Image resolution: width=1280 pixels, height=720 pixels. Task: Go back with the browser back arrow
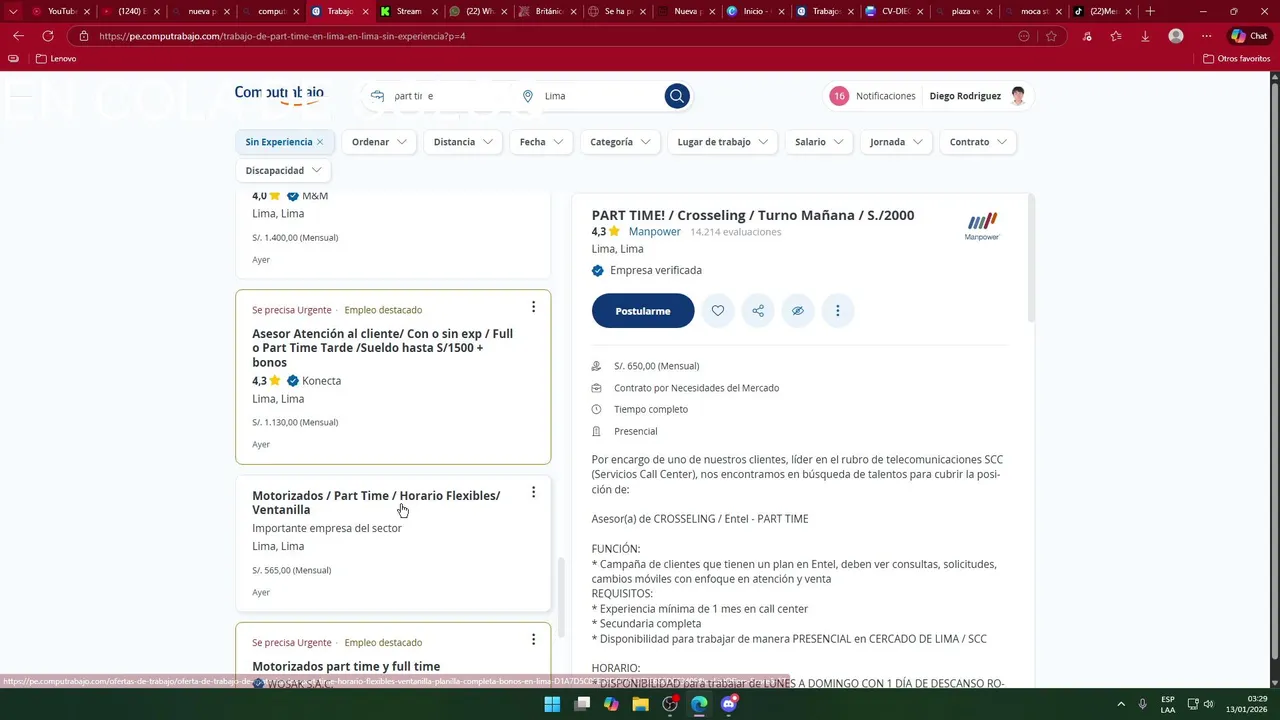18,36
